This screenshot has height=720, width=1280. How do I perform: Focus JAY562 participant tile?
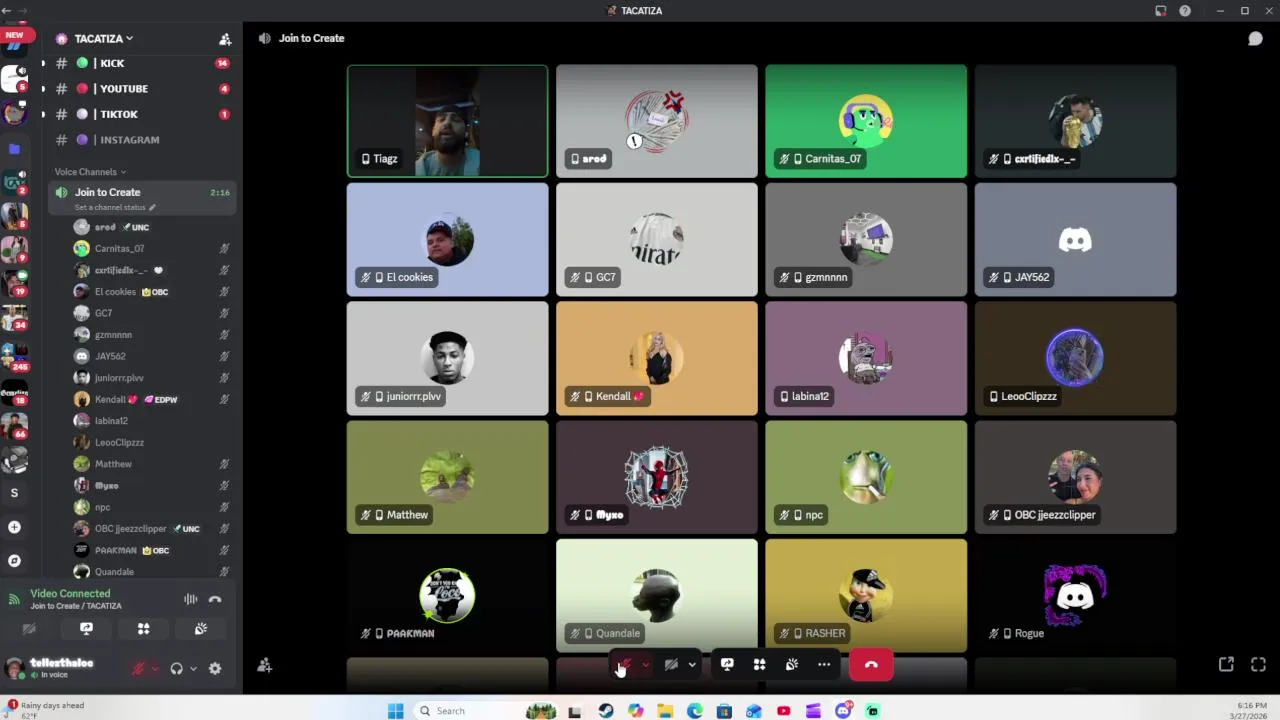pyautogui.click(x=1075, y=240)
